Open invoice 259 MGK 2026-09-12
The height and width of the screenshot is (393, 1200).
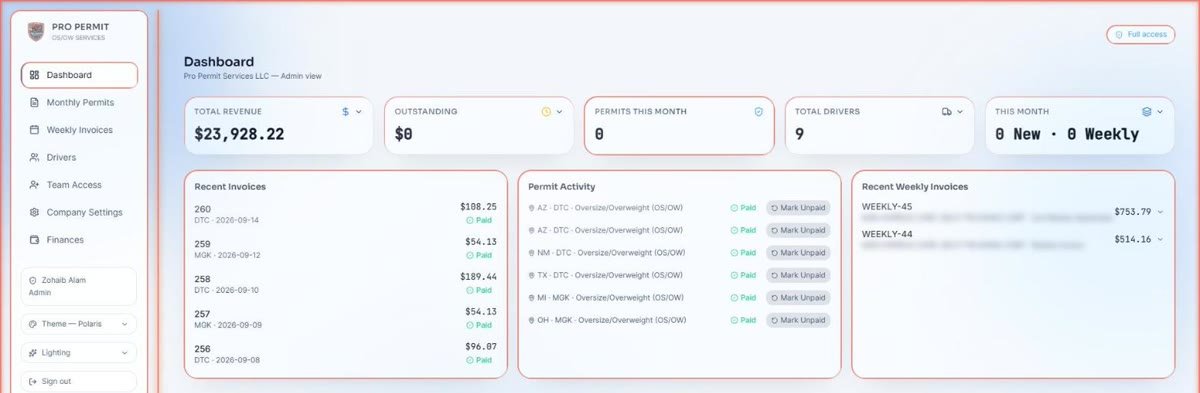[x=346, y=248]
